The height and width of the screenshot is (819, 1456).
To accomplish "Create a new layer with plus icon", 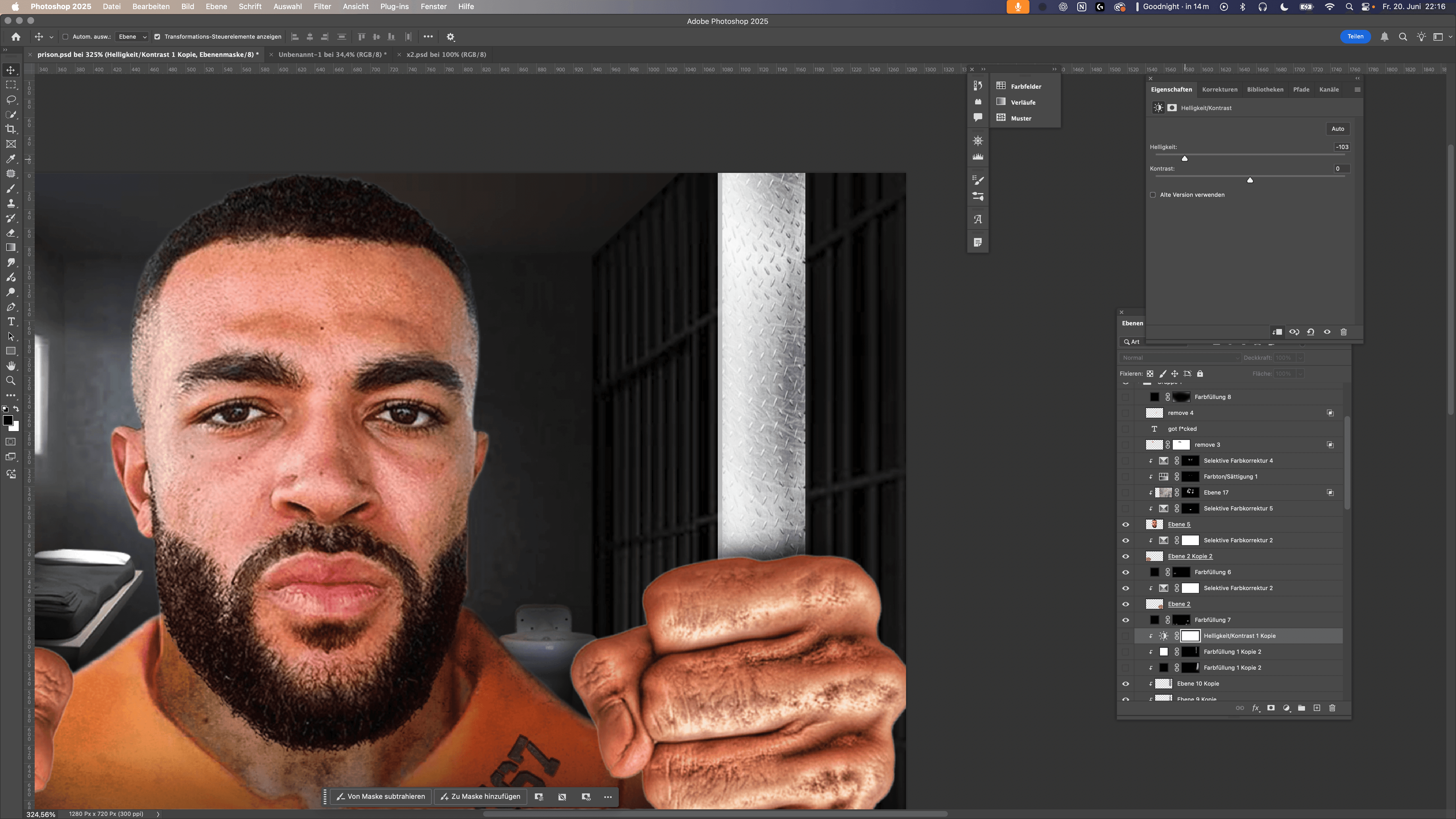I will [x=1317, y=708].
